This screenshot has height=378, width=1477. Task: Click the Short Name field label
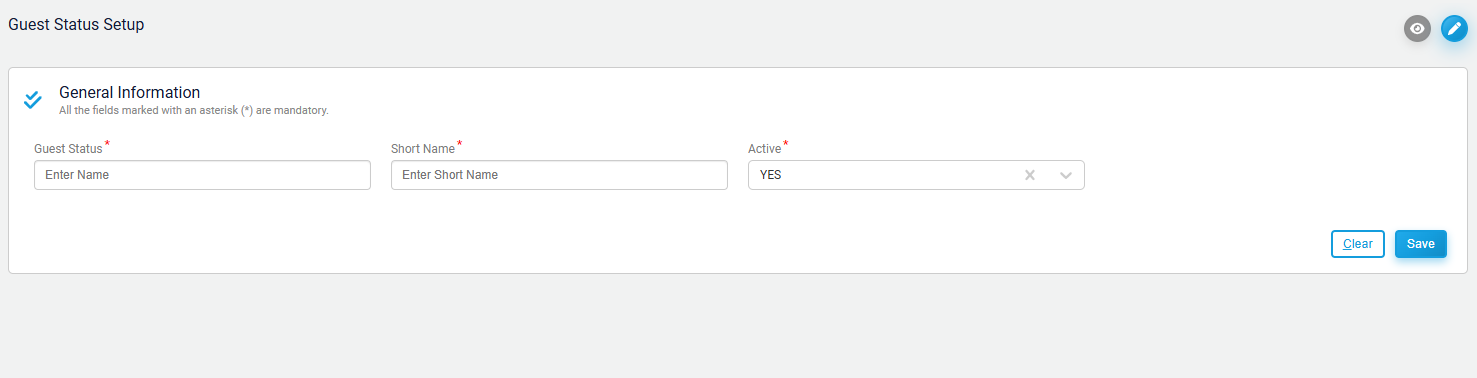tap(423, 149)
